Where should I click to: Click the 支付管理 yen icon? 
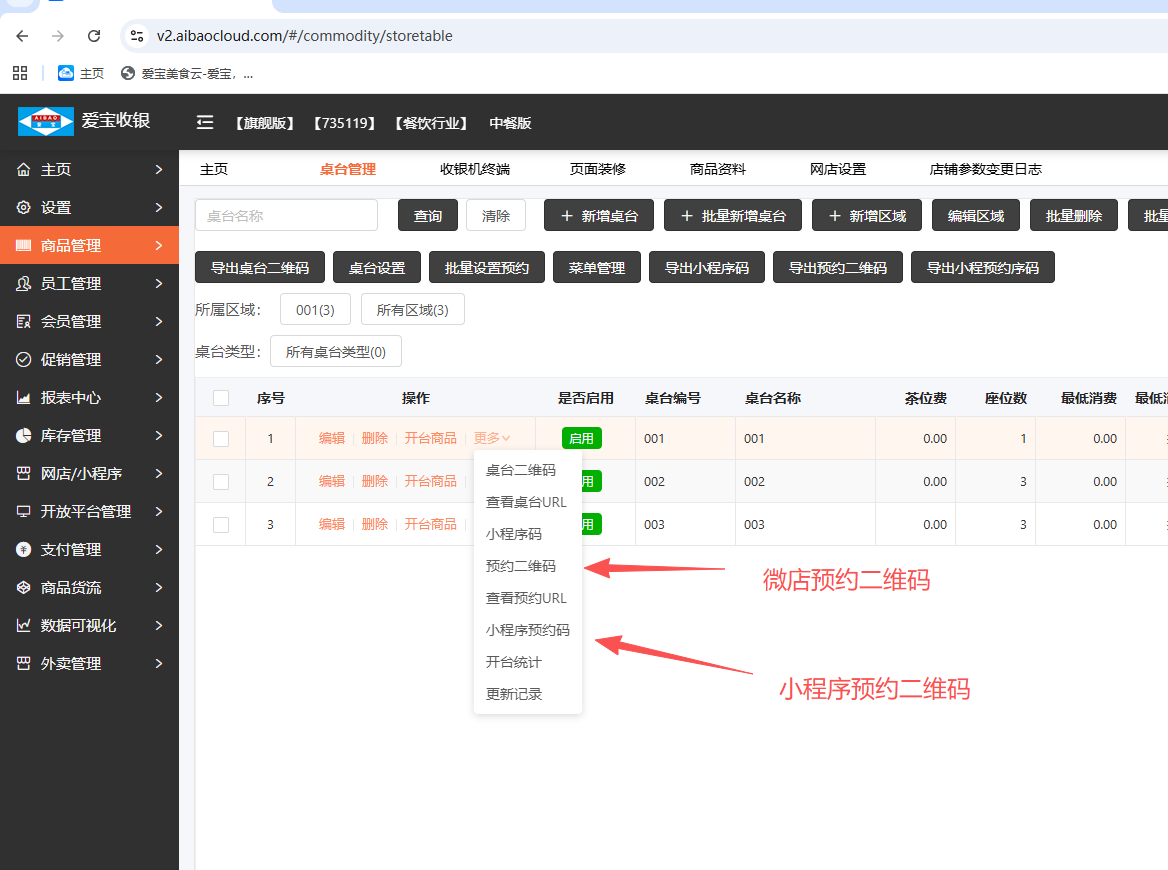click(x=24, y=550)
